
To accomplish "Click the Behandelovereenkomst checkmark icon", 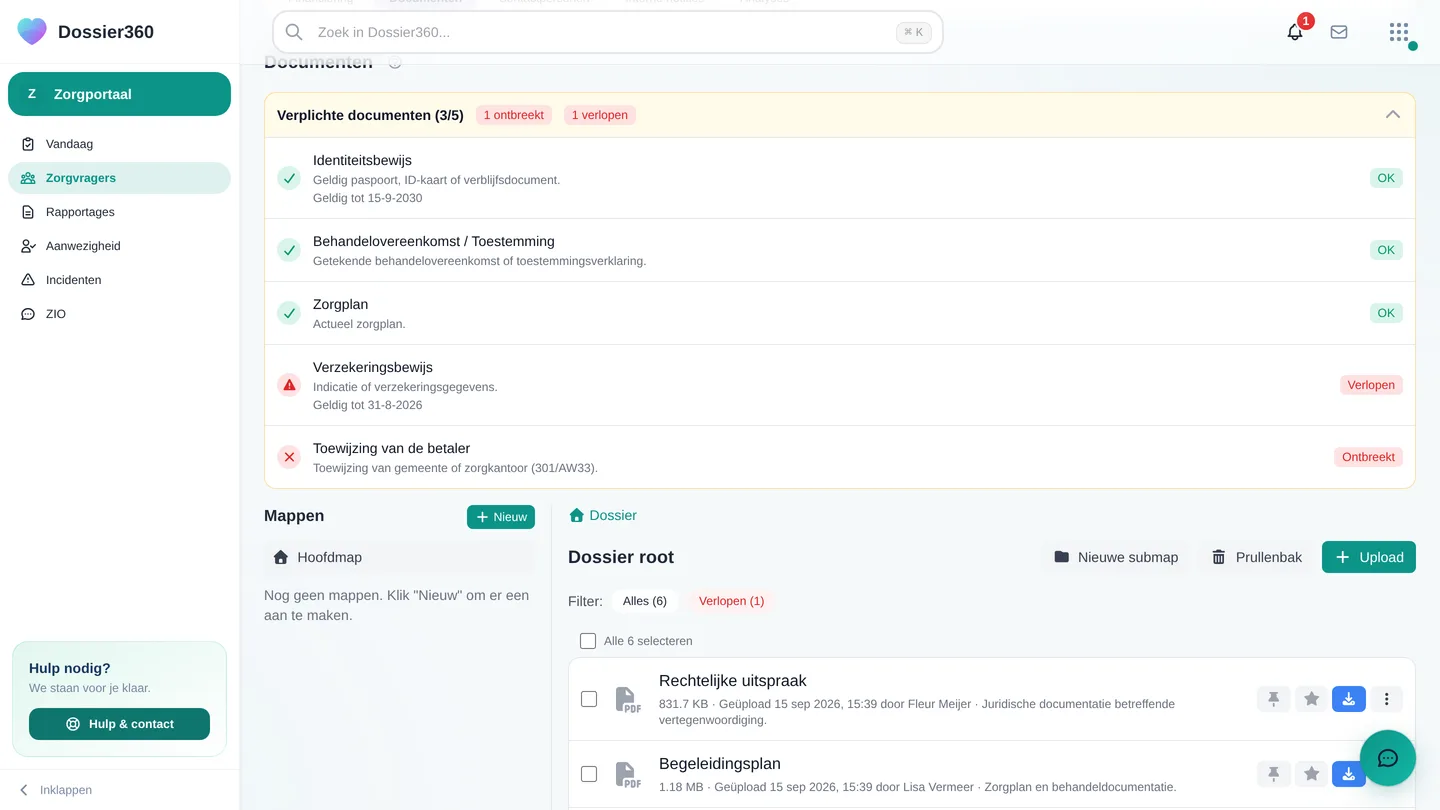I will 289,250.
